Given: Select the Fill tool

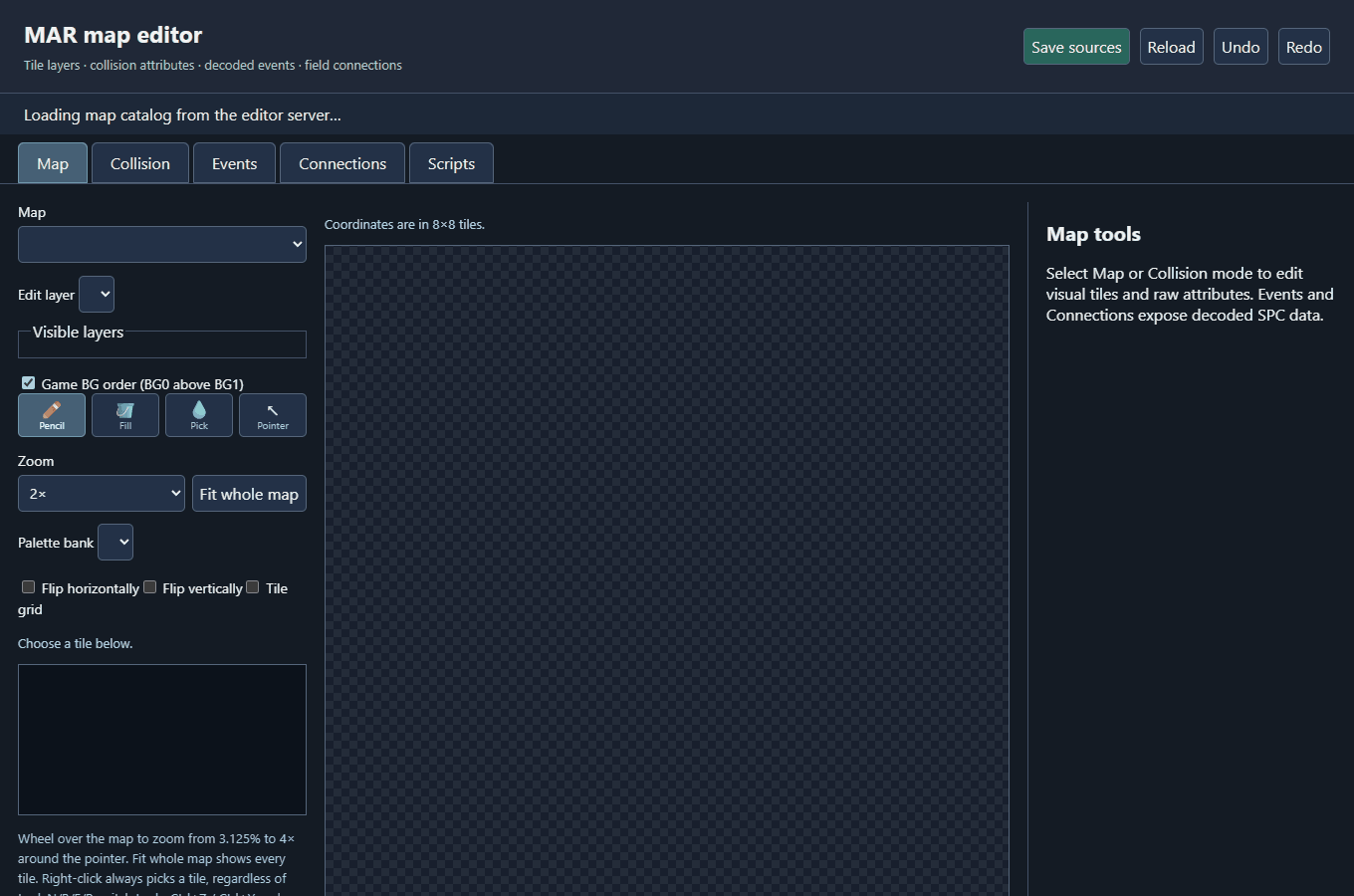Looking at the screenshot, I should [x=125, y=415].
